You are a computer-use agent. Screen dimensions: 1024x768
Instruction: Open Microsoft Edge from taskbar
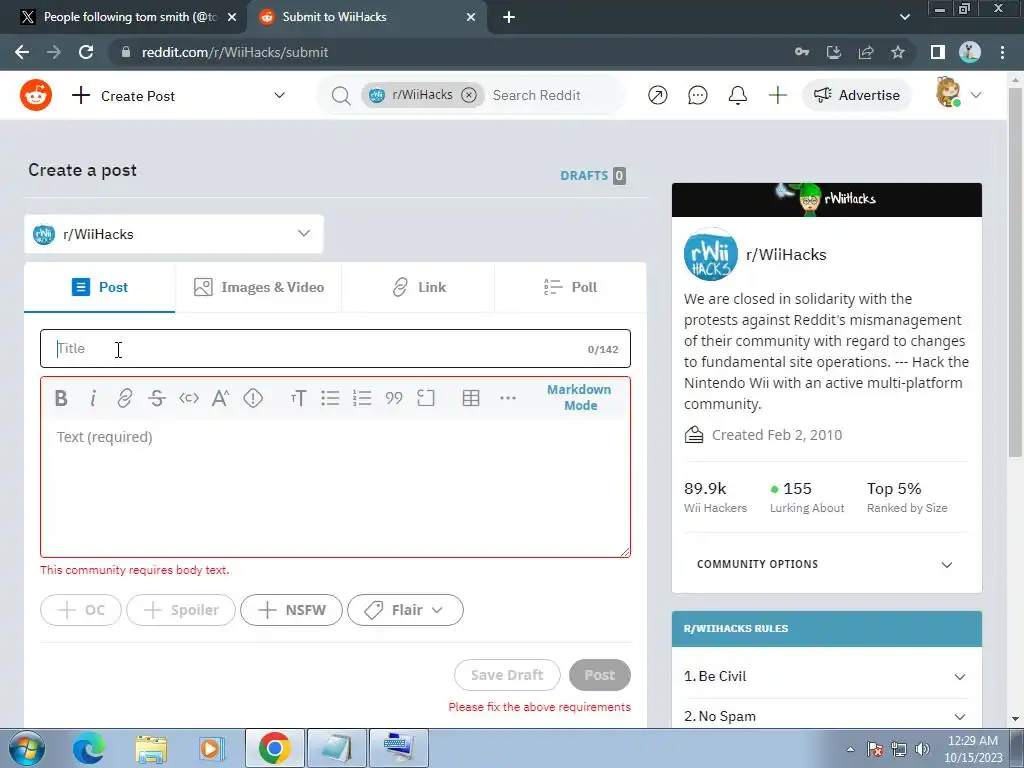click(x=89, y=748)
